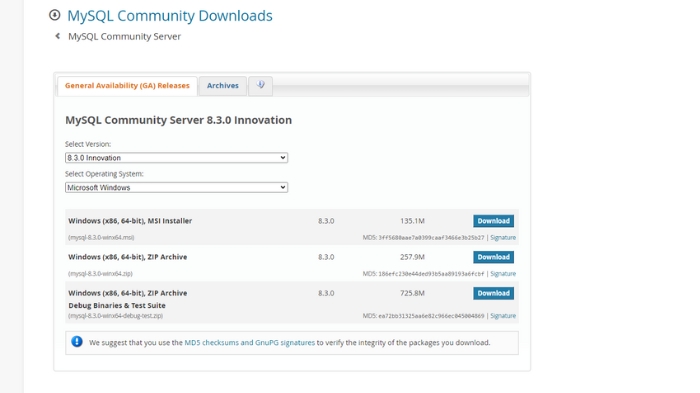Click the 'Debug Binaries & Test Suite' label

[117, 305]
